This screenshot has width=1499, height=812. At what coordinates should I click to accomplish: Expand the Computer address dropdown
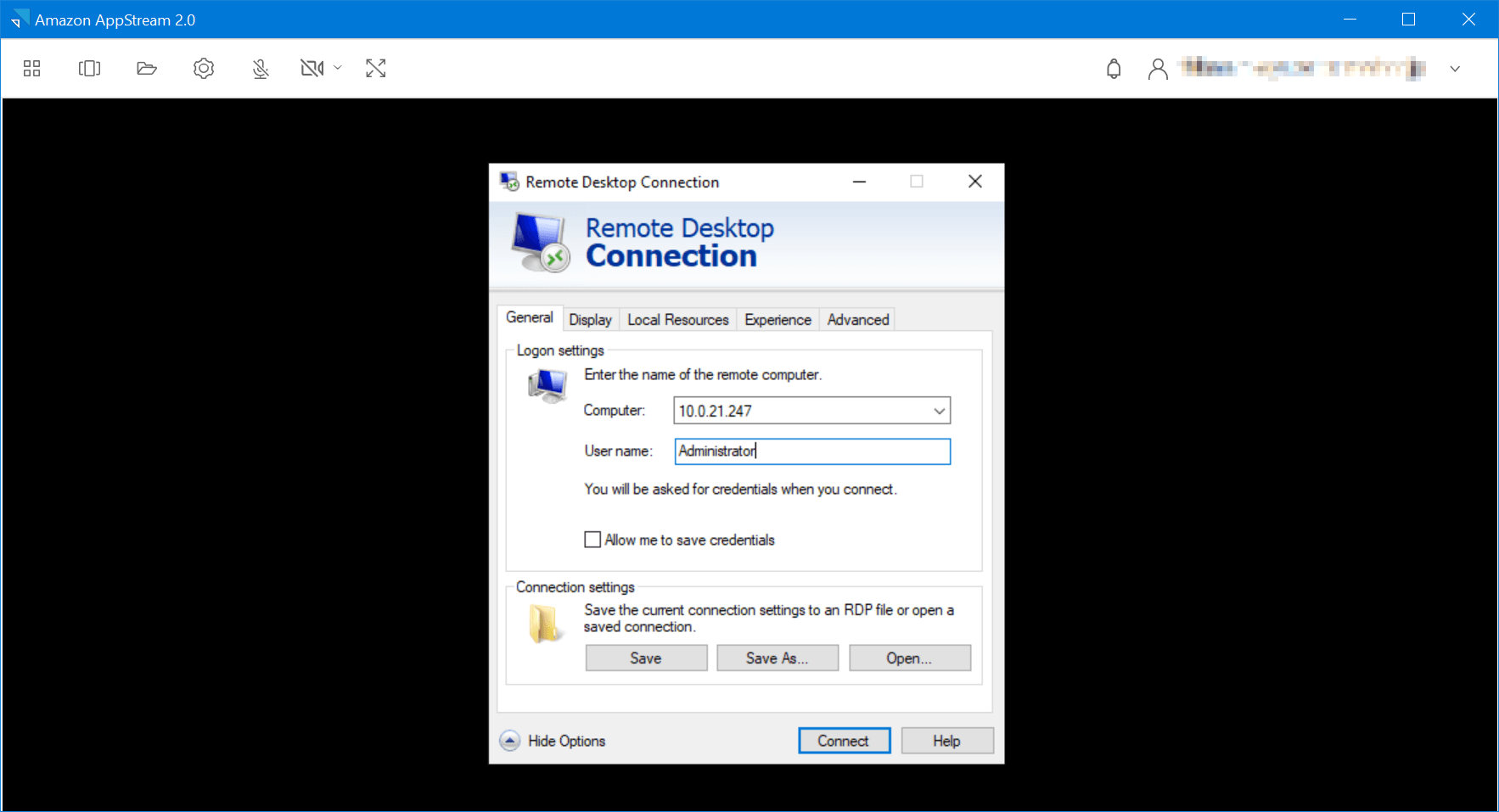939,412
